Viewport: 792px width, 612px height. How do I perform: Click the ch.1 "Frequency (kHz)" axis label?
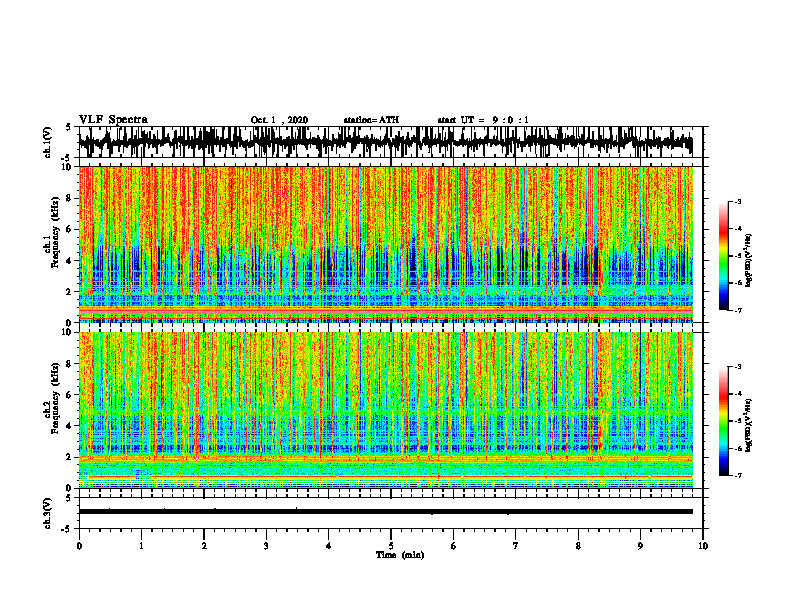pos(55,233)
